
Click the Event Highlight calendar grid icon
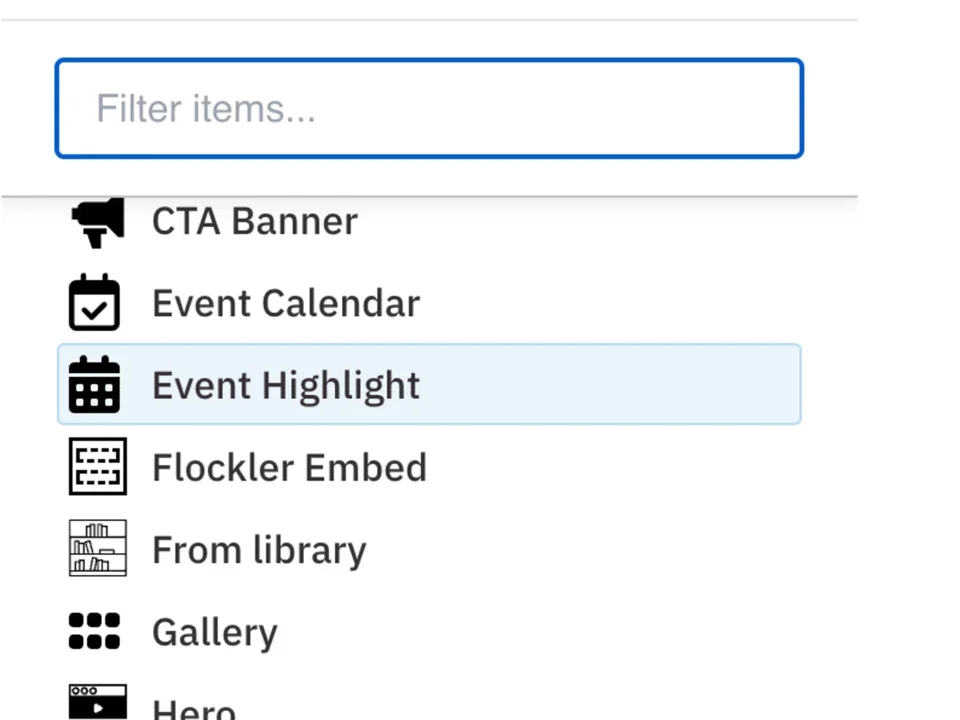pyautogui.click(x=96, y=385)
